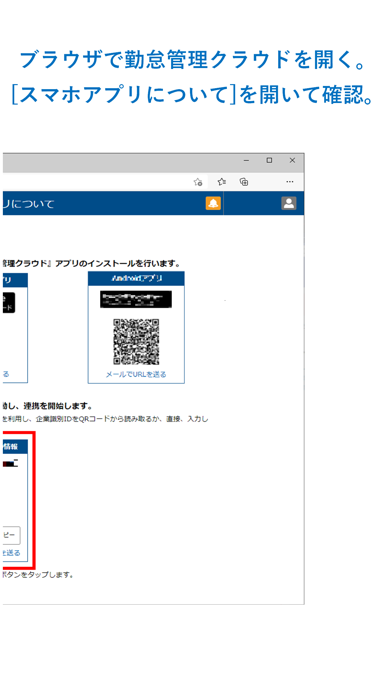Open the user account profile icon
The image size is (392, 696).
289,203
